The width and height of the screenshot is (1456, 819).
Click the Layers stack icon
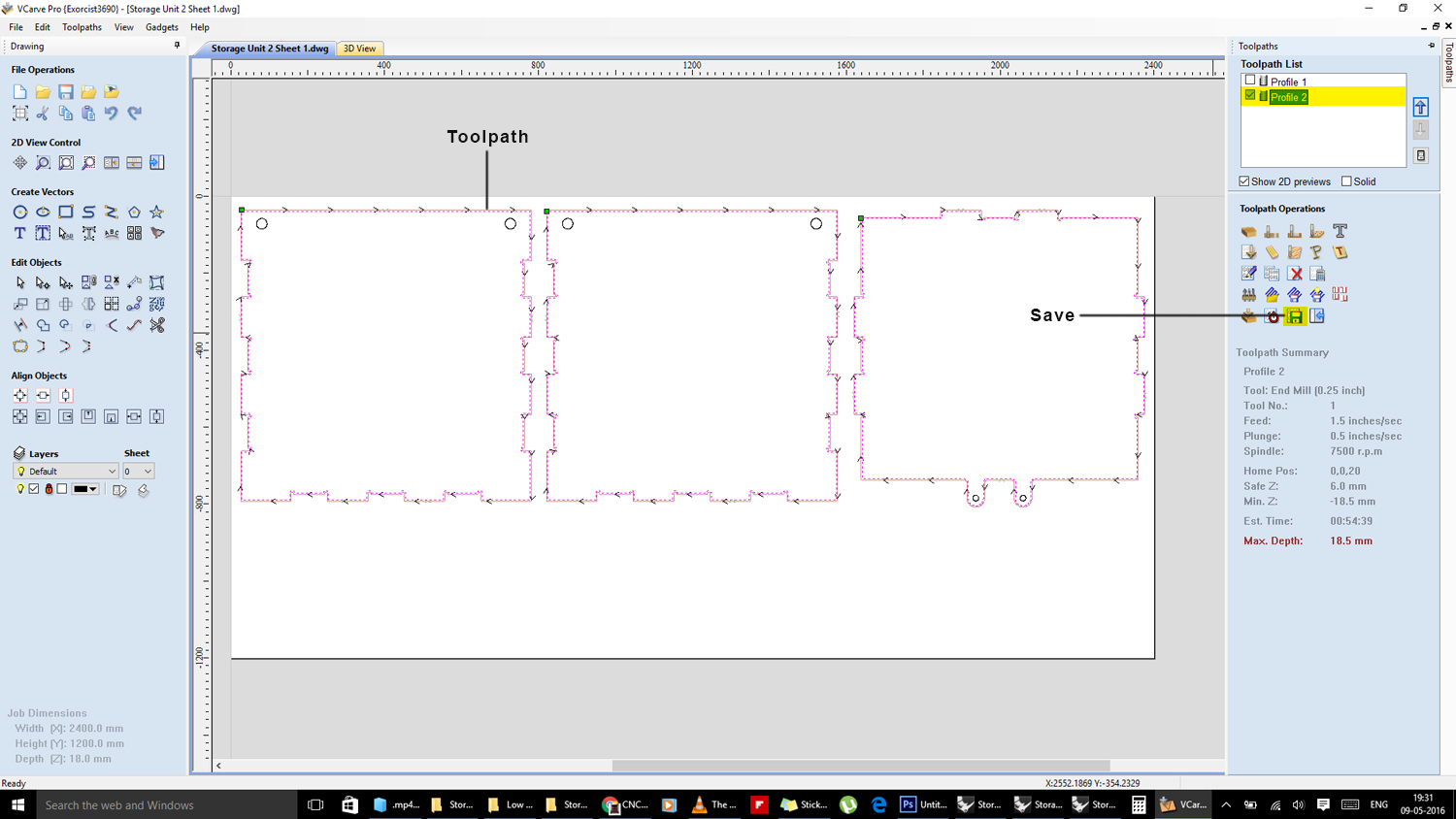[19, 453]
